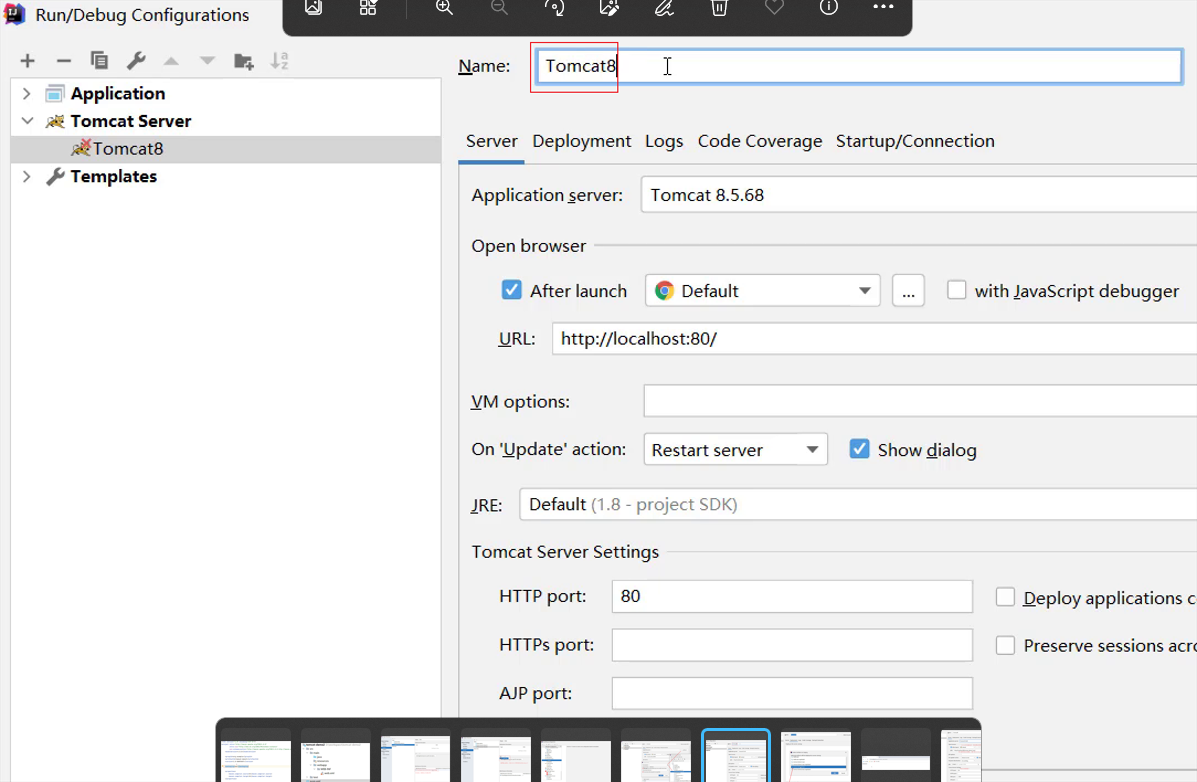1197x782 pixels.
Task: Check the Preserve sessions checkbox
Action: [1005, 645]
